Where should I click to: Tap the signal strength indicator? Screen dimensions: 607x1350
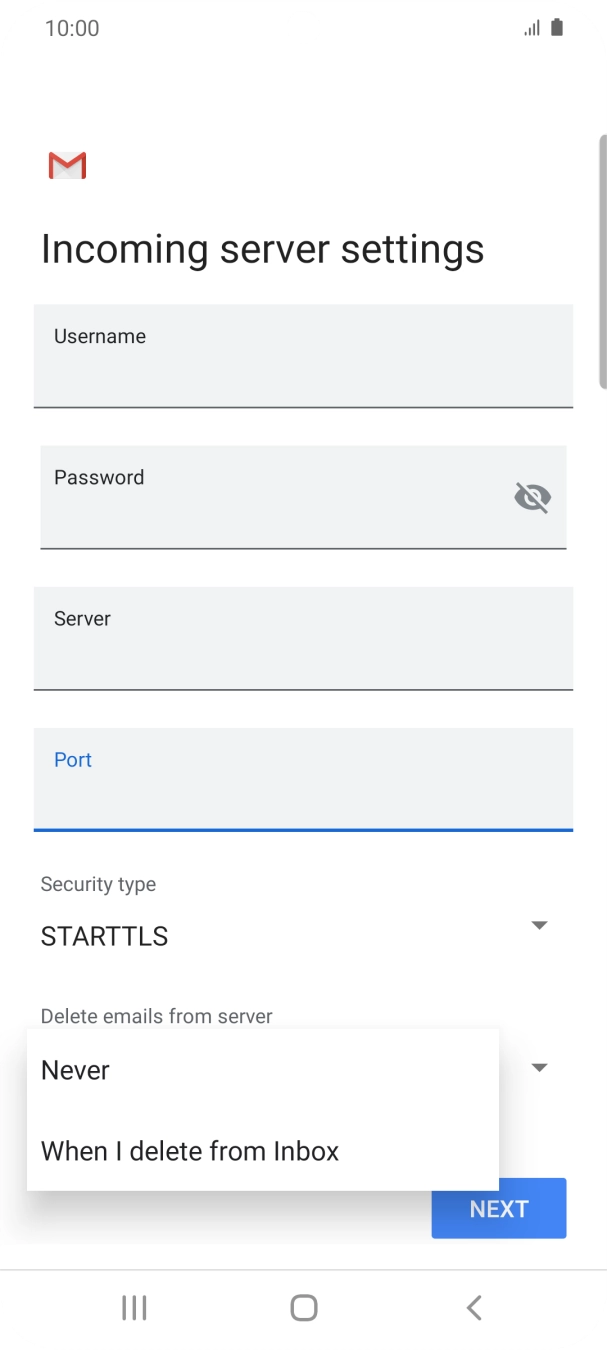click(531, 27)
